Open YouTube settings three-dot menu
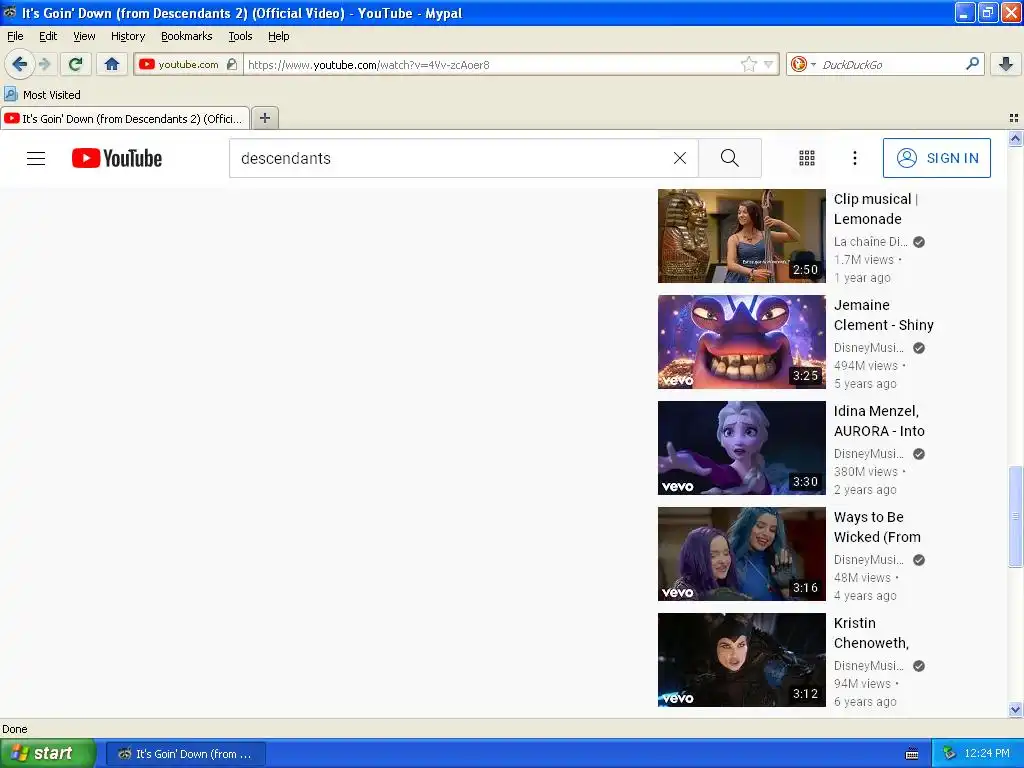1024x768 pixels. [855, 158]
